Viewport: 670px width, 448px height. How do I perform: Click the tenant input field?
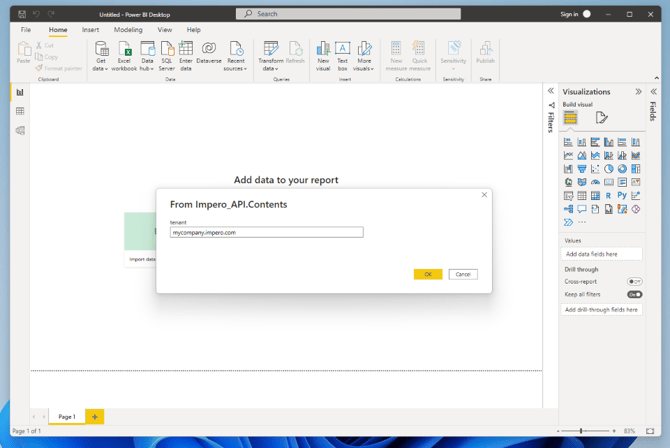266,232
